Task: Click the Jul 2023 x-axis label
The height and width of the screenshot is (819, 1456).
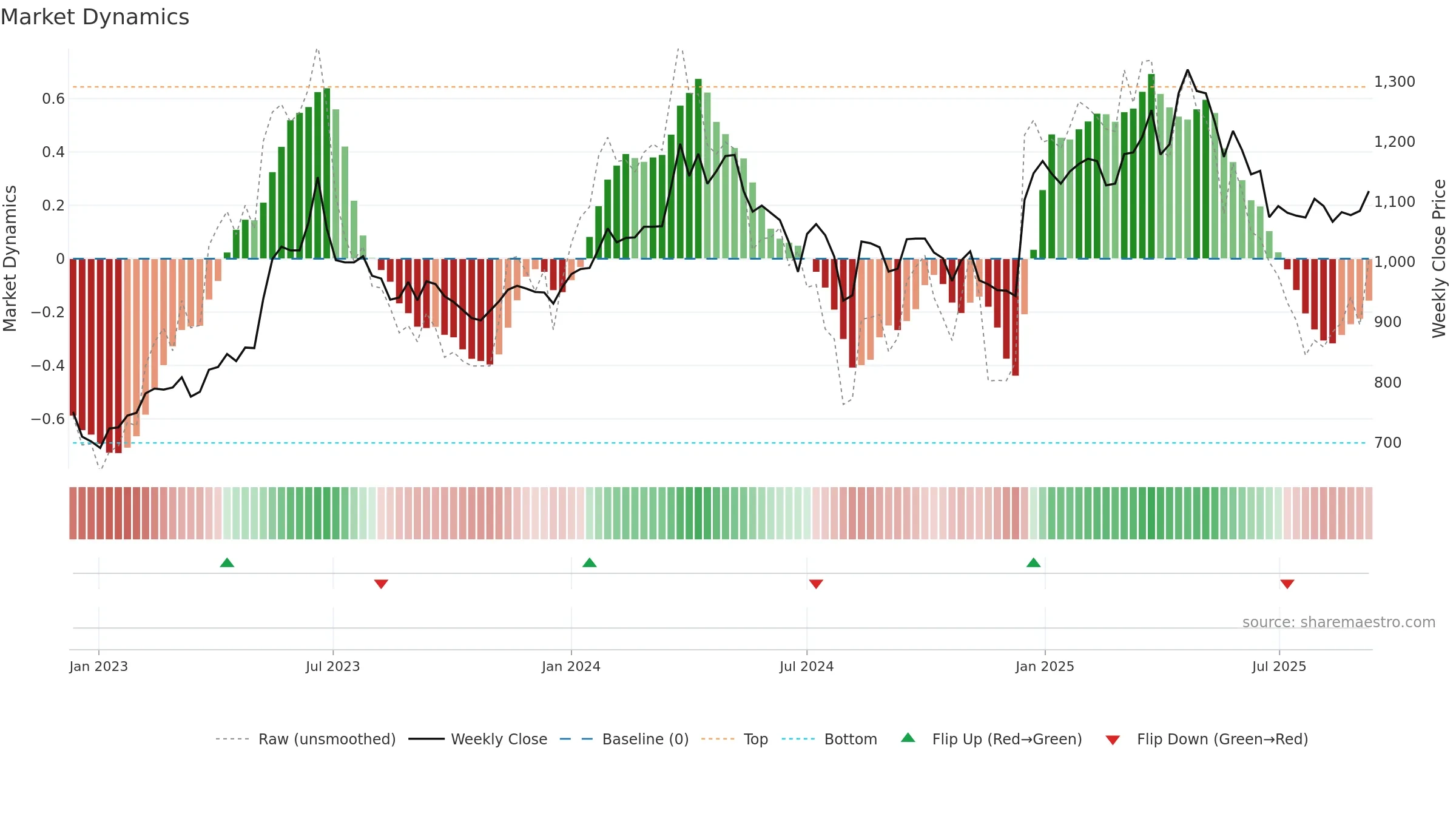Action: tap(333, 666)
